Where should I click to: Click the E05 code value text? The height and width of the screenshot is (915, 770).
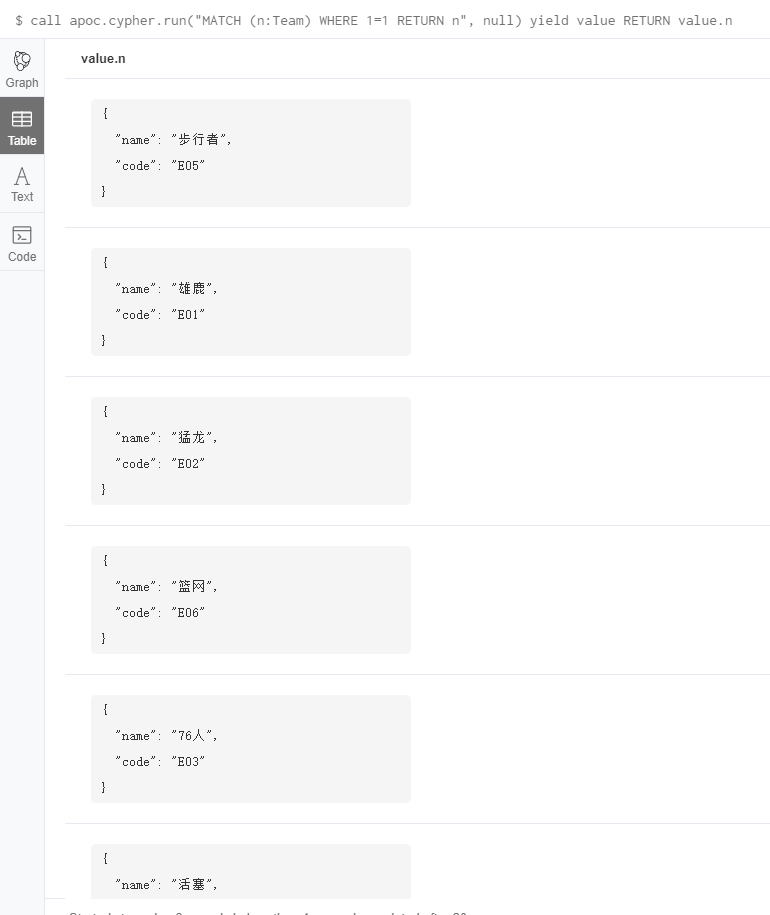coord(188,166)
